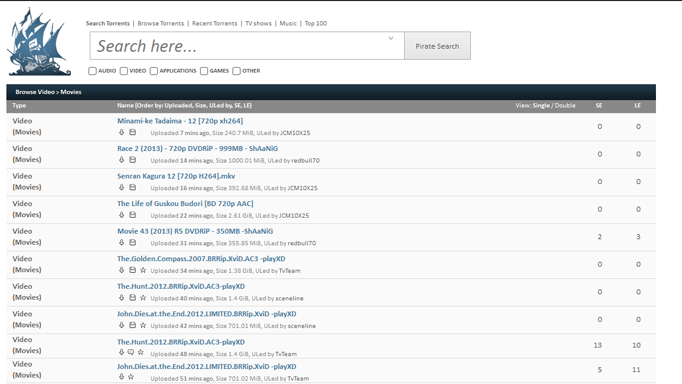Open Senran Kagura 12 [720p H264].mkv link
Screen dimensions: 682x384
pyautogui.click(x=176, y=176)
